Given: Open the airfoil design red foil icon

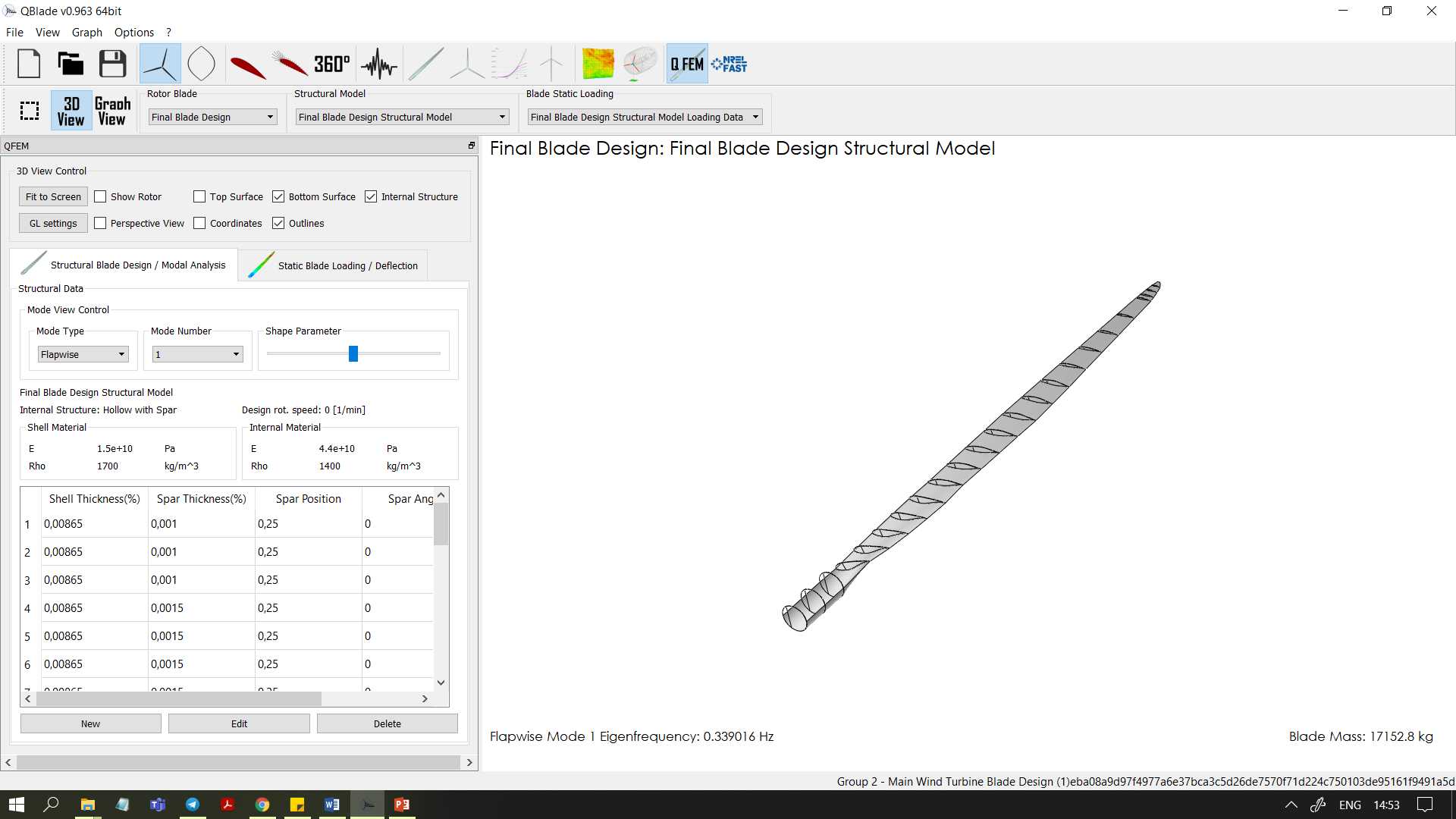Looking at the screenshot, I should tap(247, 65).
